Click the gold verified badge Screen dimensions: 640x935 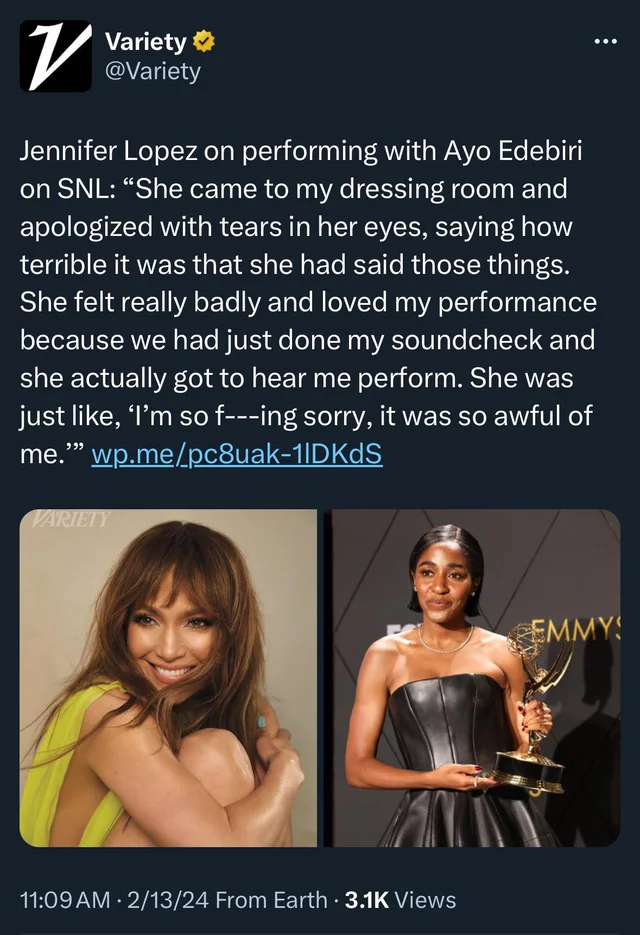pos(203,42)
